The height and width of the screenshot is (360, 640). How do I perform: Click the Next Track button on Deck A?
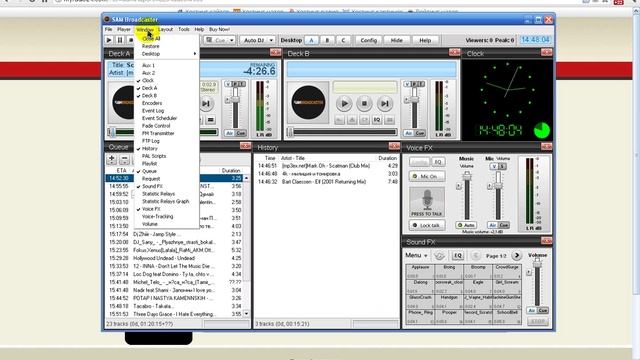(x=206, y=104)
